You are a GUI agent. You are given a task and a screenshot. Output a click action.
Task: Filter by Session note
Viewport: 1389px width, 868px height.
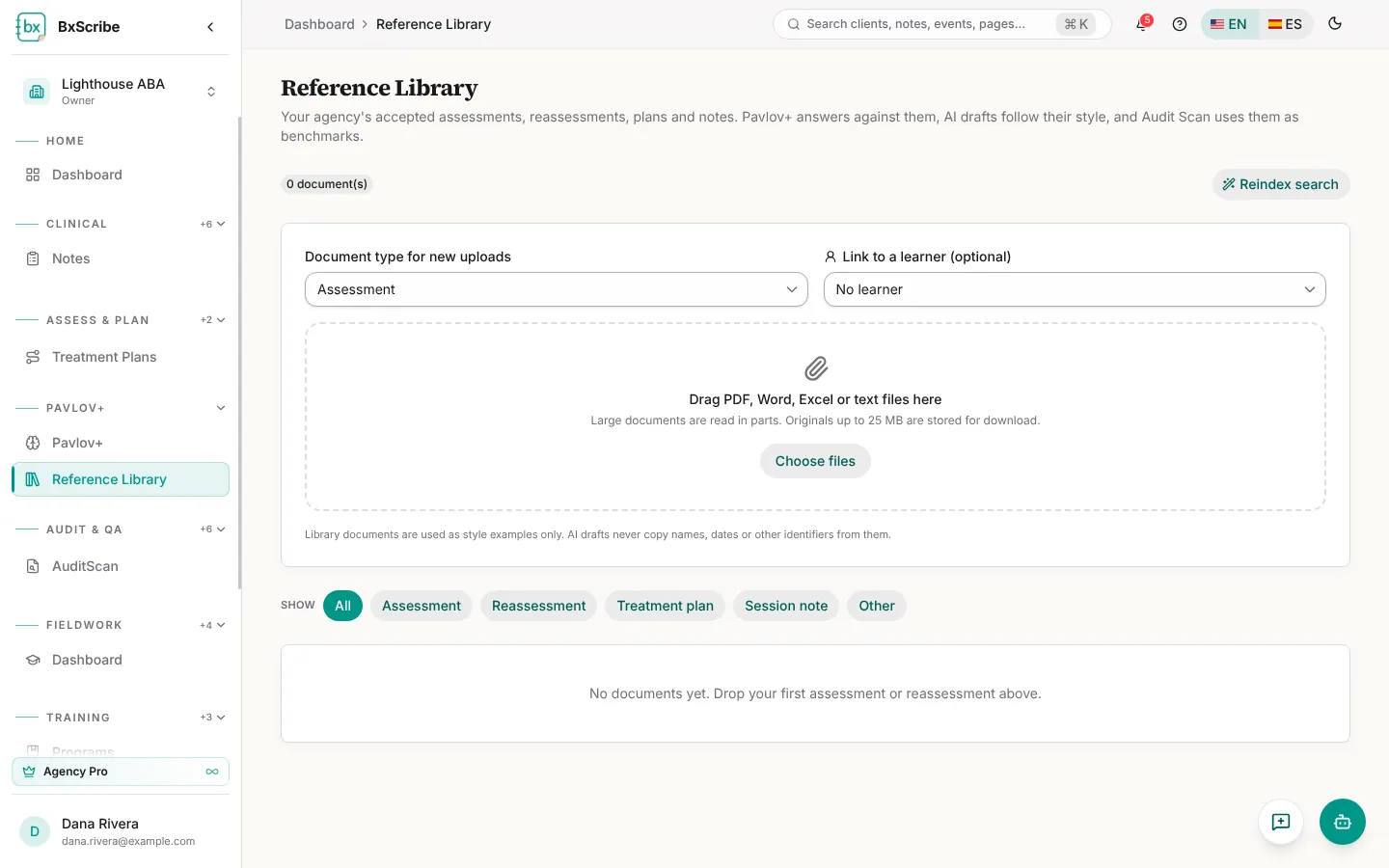[786, 606]
